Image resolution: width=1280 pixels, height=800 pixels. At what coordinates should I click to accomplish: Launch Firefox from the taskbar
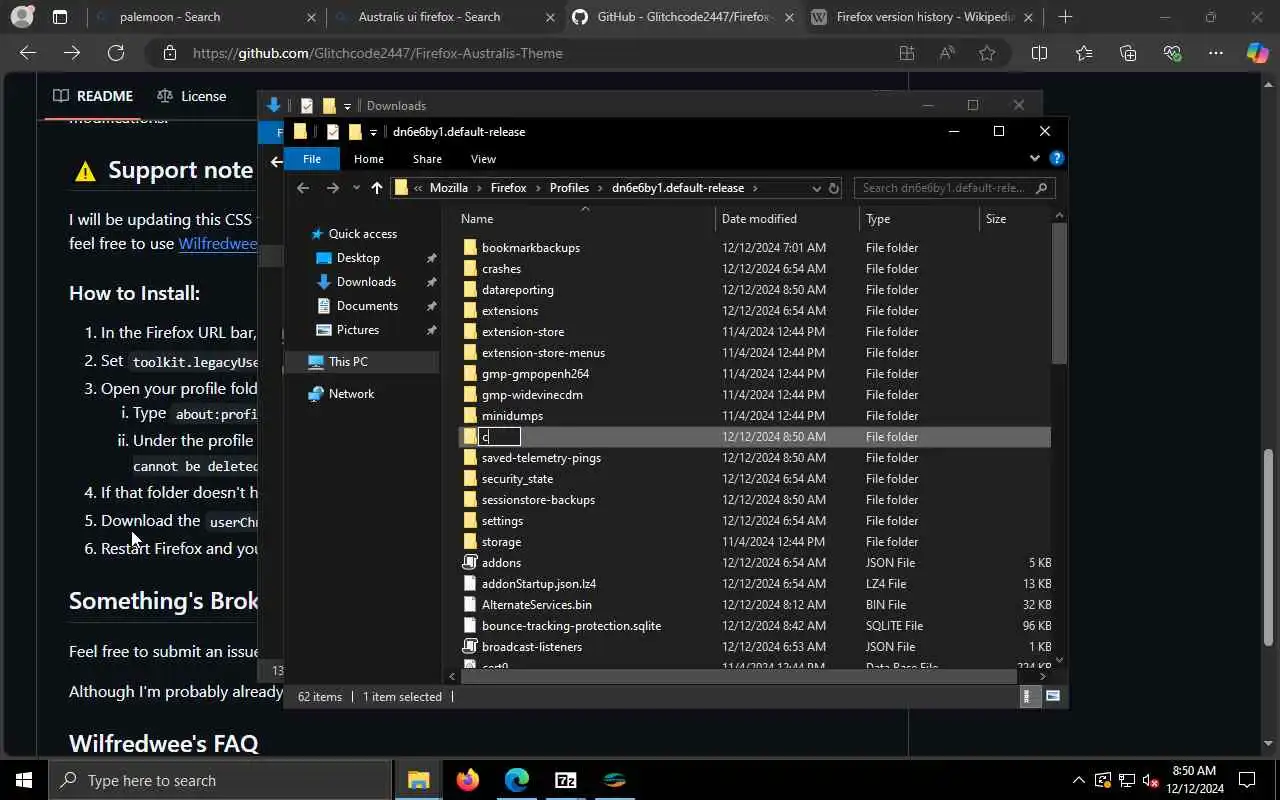pyautogui.click(x=467, y=780)
